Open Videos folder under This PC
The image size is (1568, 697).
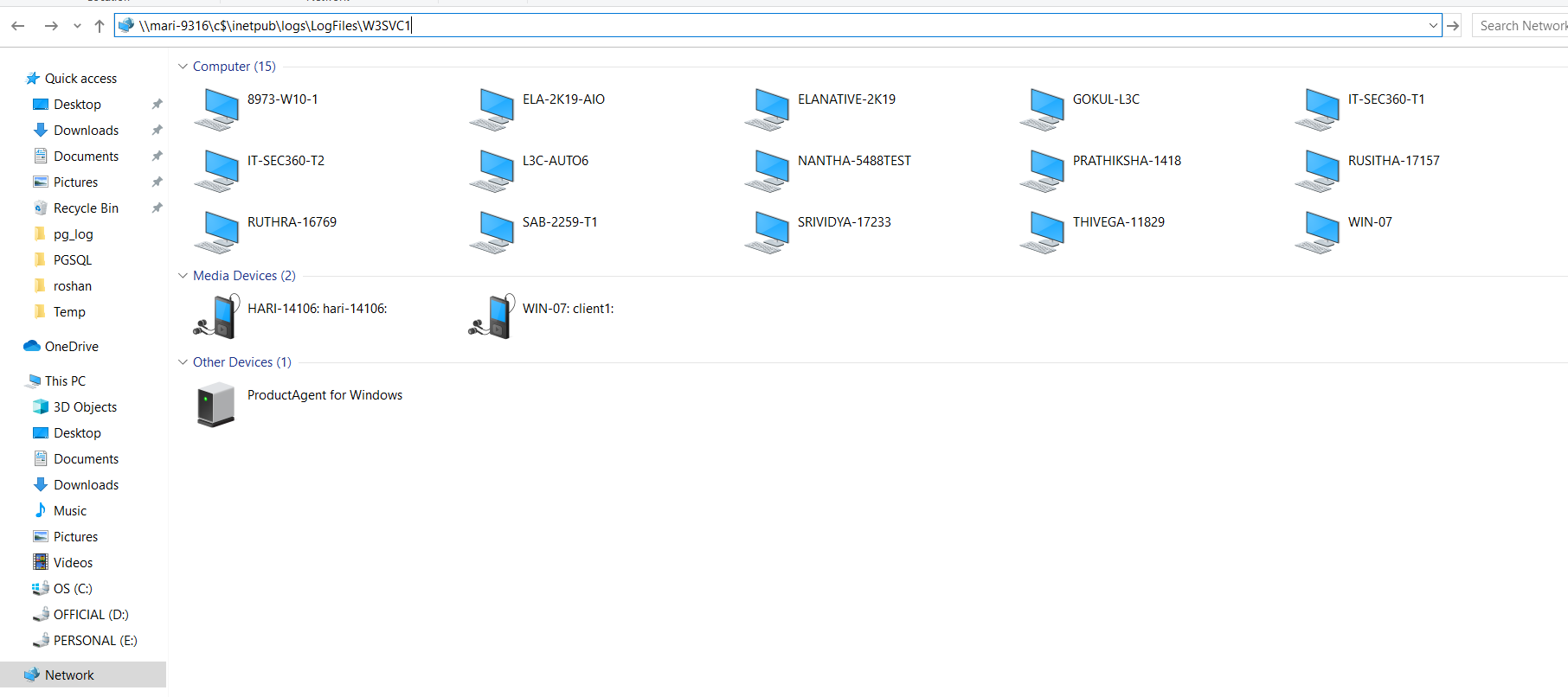73,563
